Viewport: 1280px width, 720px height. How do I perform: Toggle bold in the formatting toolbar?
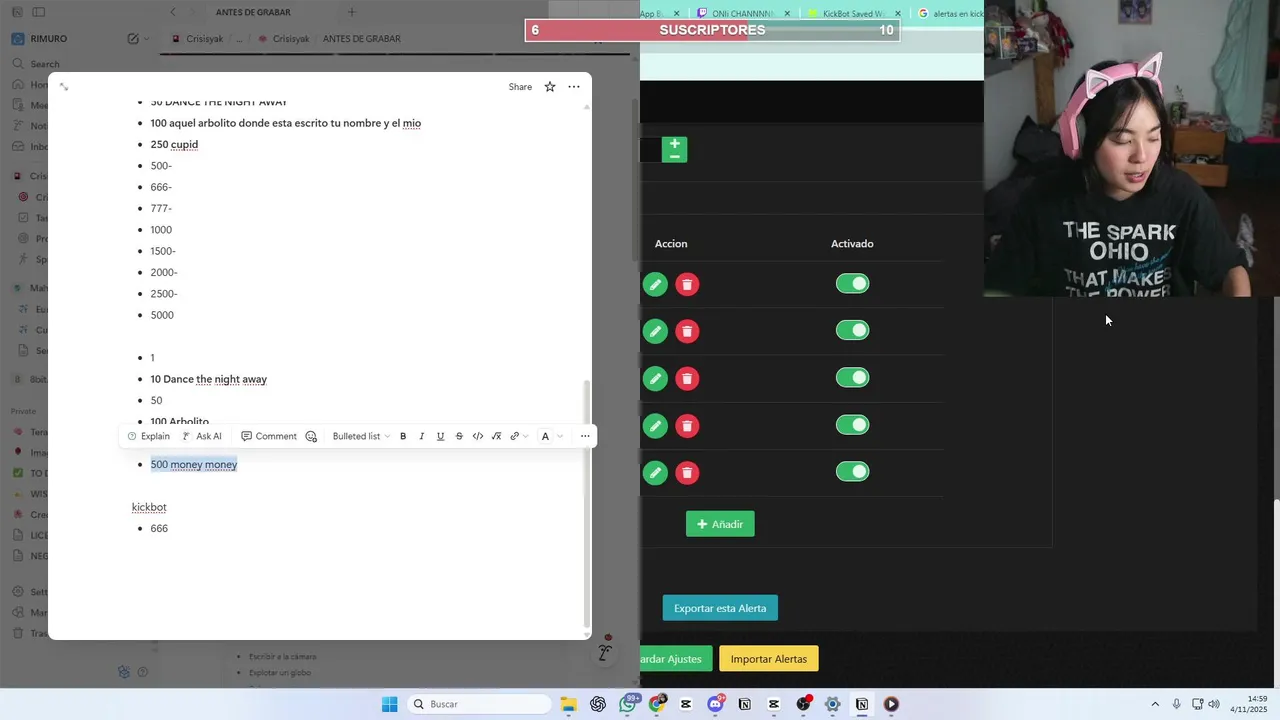pos(403,436)
